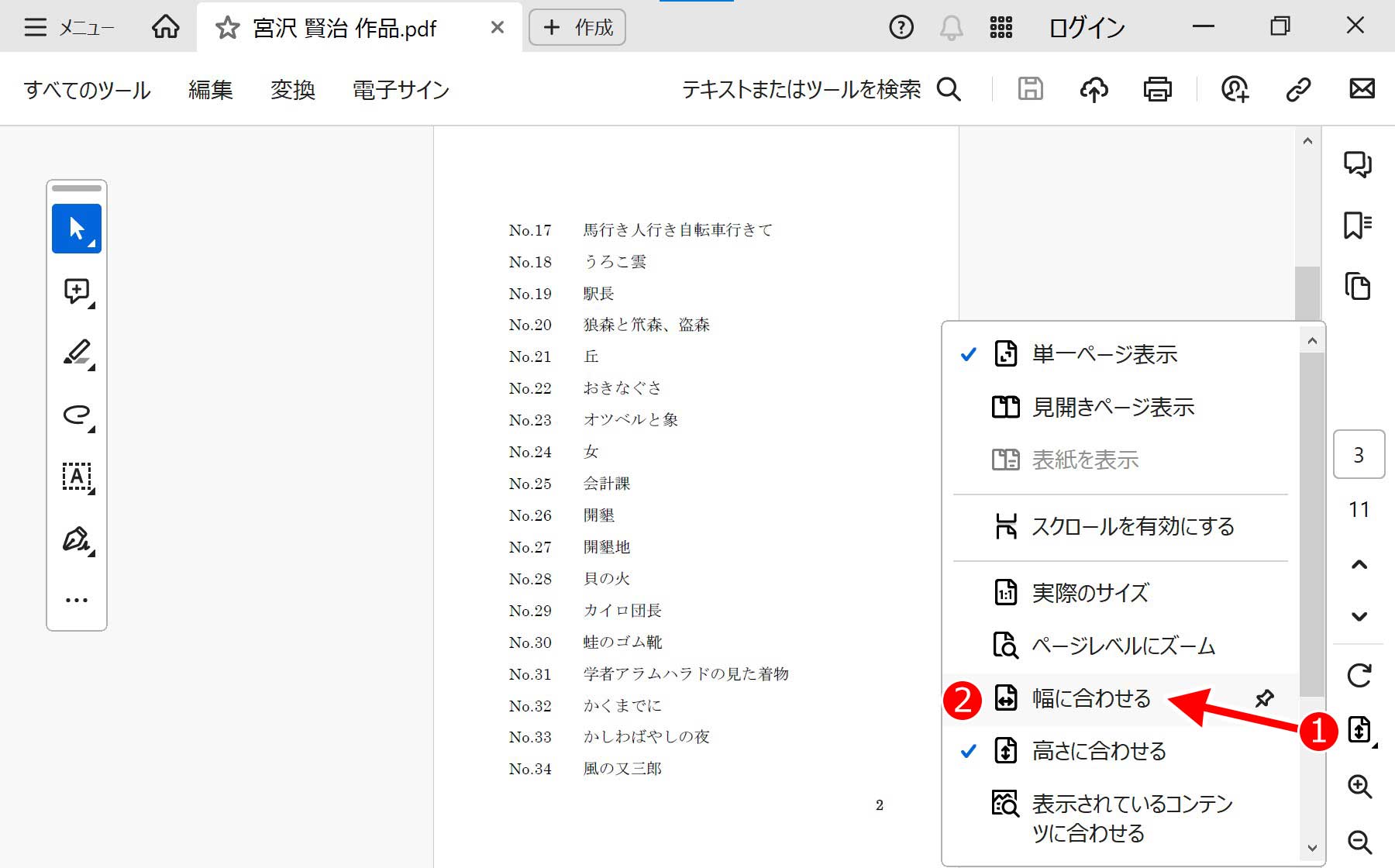Send by email envelope icon

[1362, 89]
